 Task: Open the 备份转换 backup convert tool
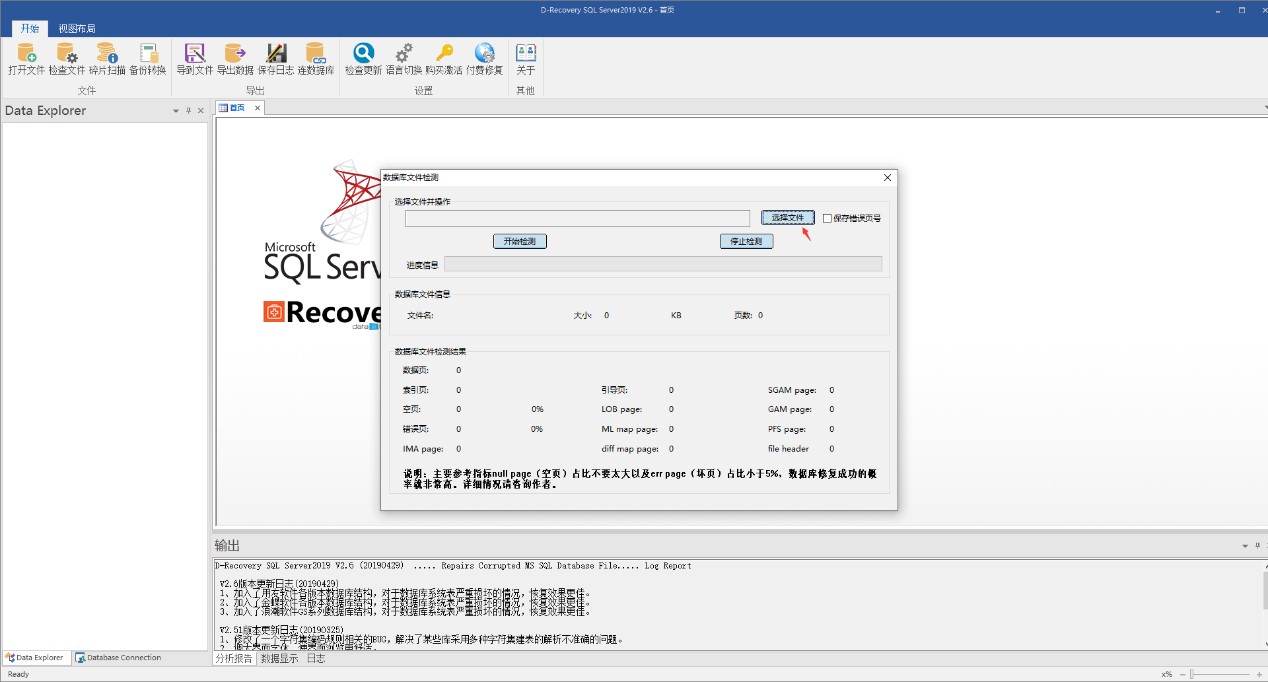(148, 59)
